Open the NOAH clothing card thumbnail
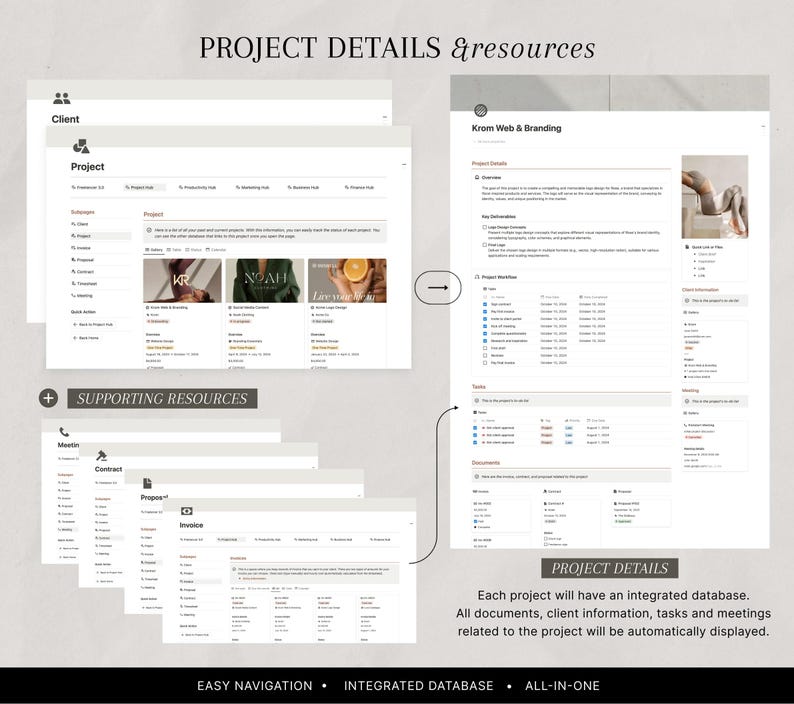The image size is (794, 704). pos(265,281)
